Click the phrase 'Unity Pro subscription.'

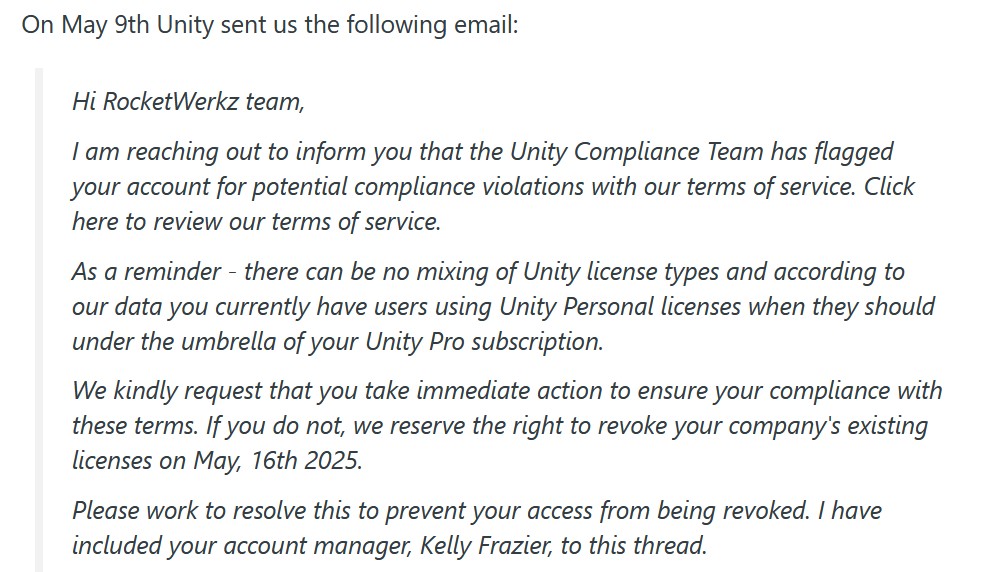(484, 342)
